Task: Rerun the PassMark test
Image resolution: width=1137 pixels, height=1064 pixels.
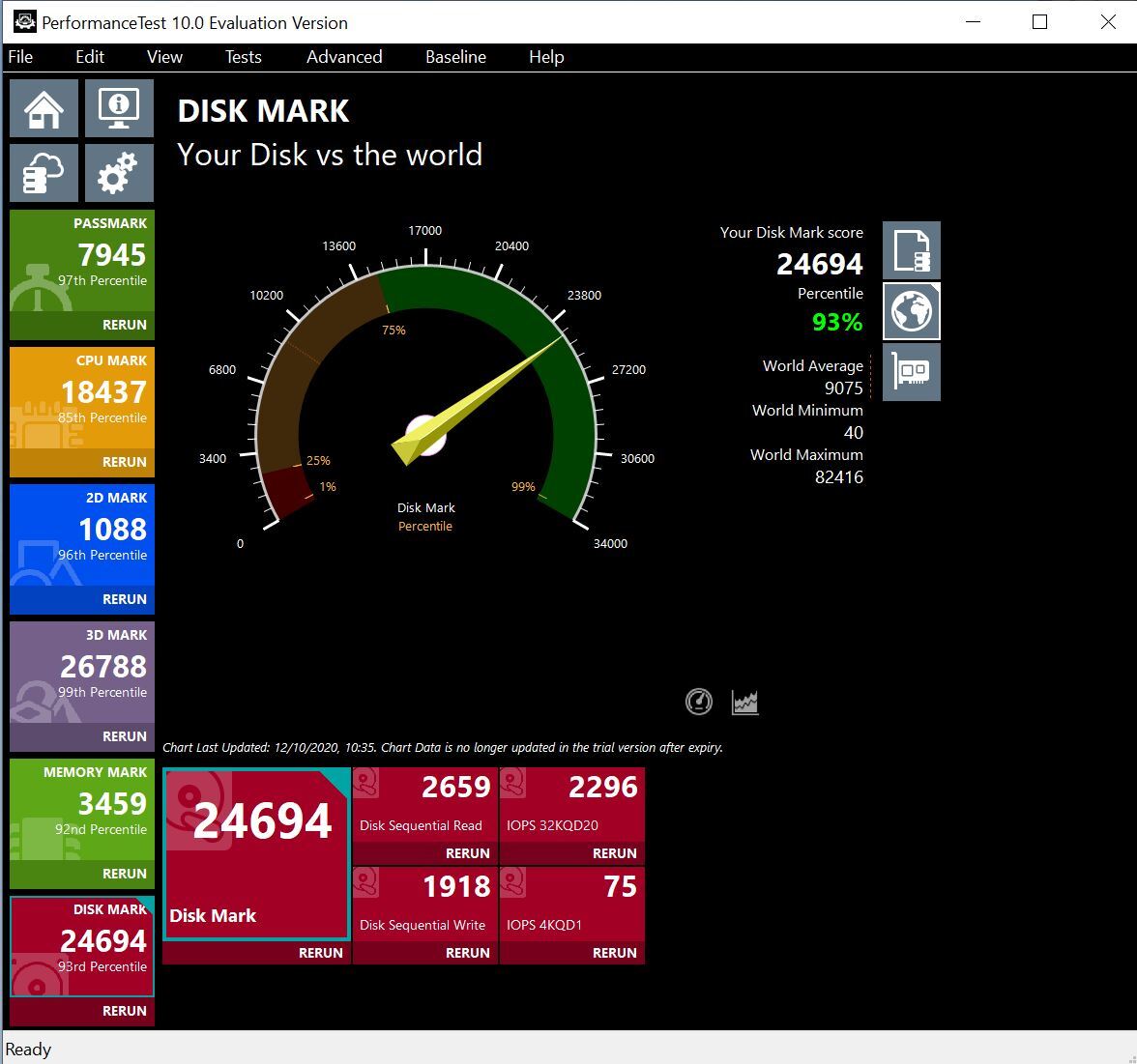Action: tap(124, 325)
